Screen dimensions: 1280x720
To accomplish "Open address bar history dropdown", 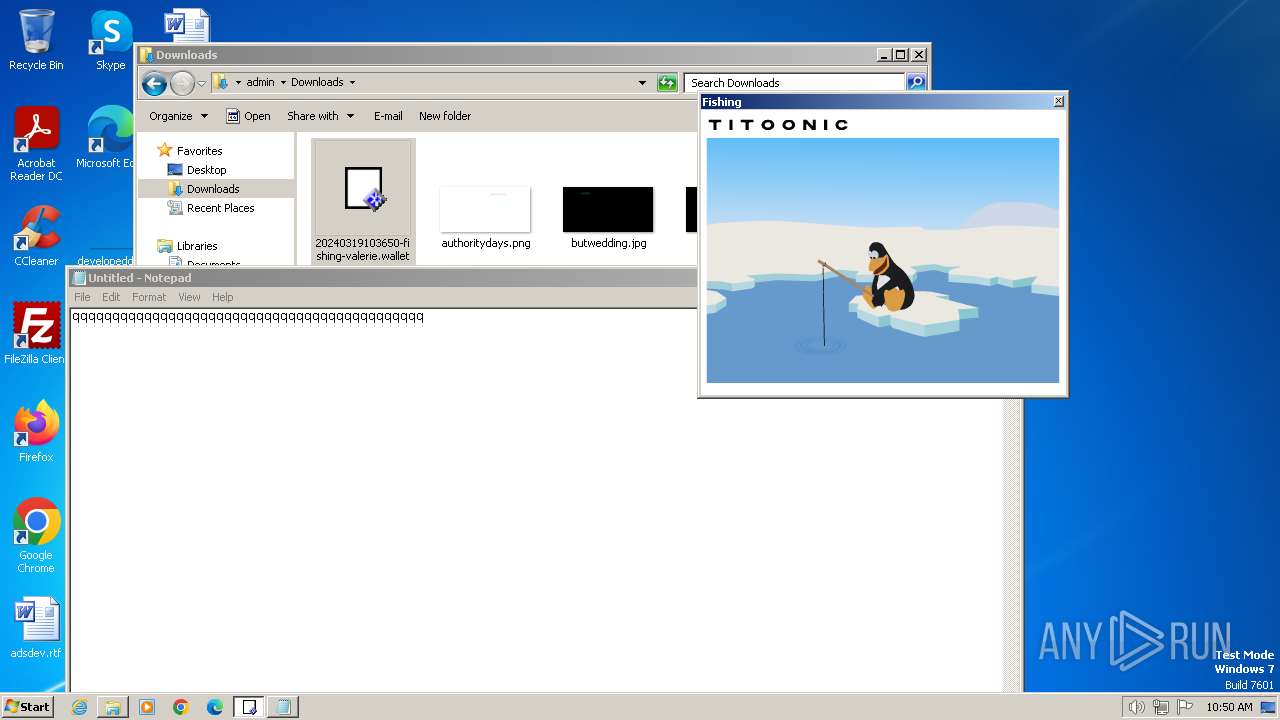I will tap(642, 83).
